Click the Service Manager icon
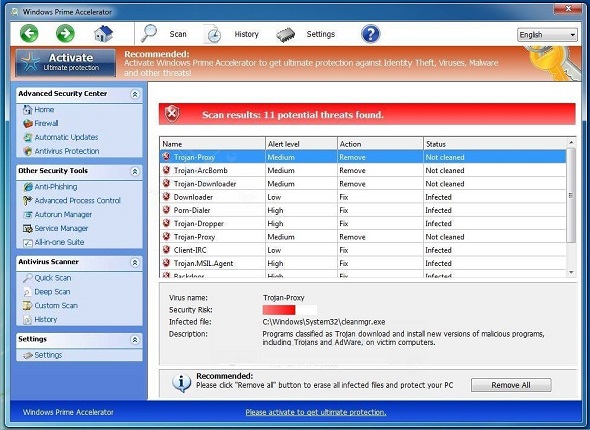The width and height of the screenshot is (590, 430). click(28, 228)
